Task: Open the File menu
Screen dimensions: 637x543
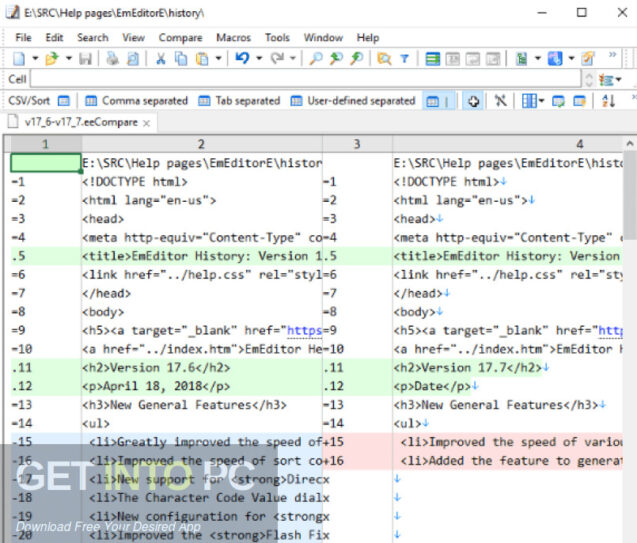Action: click(x=23, y=38)
